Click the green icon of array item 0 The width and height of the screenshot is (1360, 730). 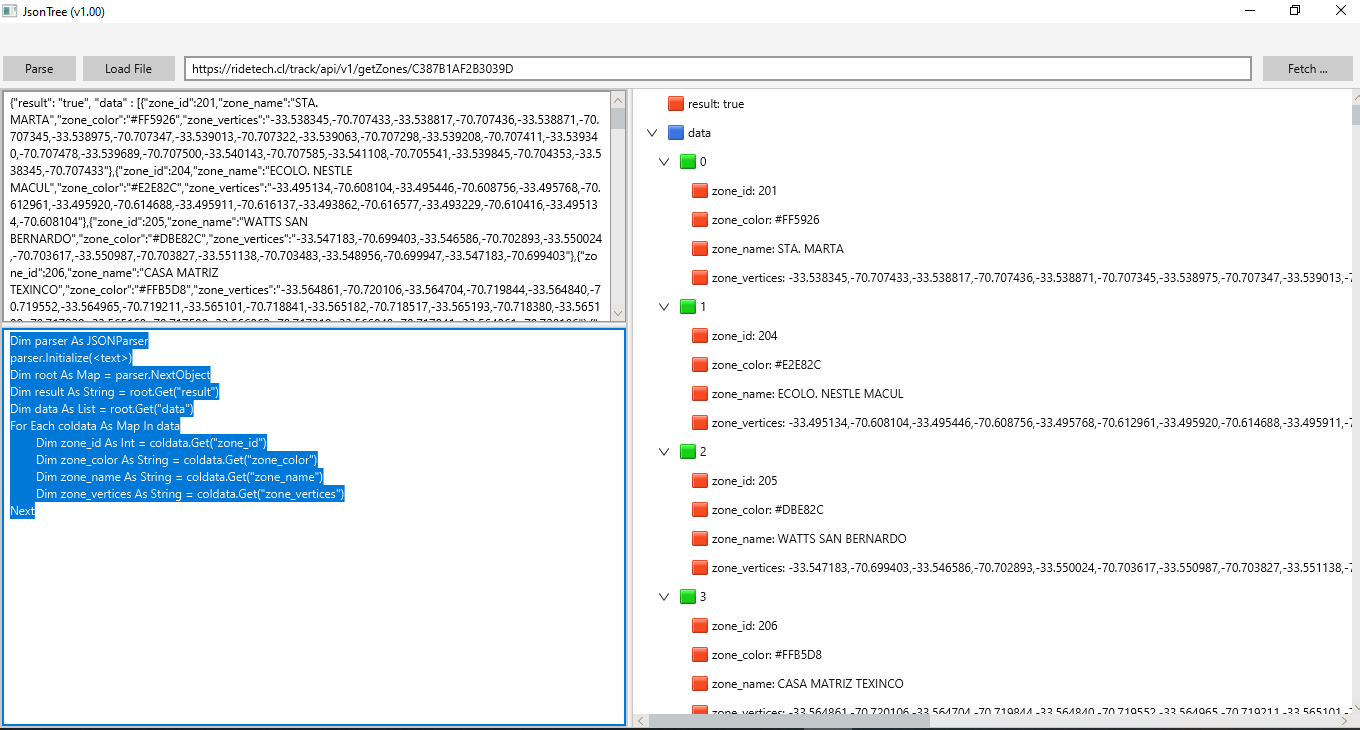click(x=688, y=162)
